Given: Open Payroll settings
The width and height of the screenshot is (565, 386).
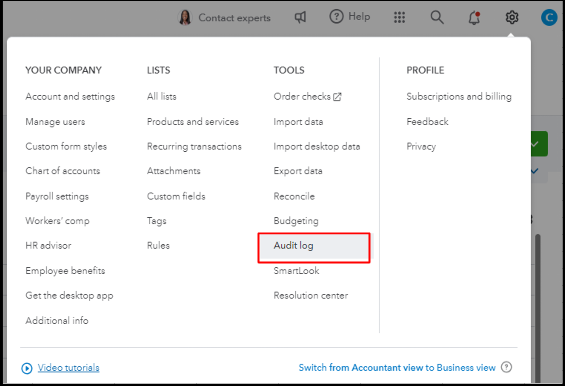Looking at the screenshot, I should tap(57, 196).
